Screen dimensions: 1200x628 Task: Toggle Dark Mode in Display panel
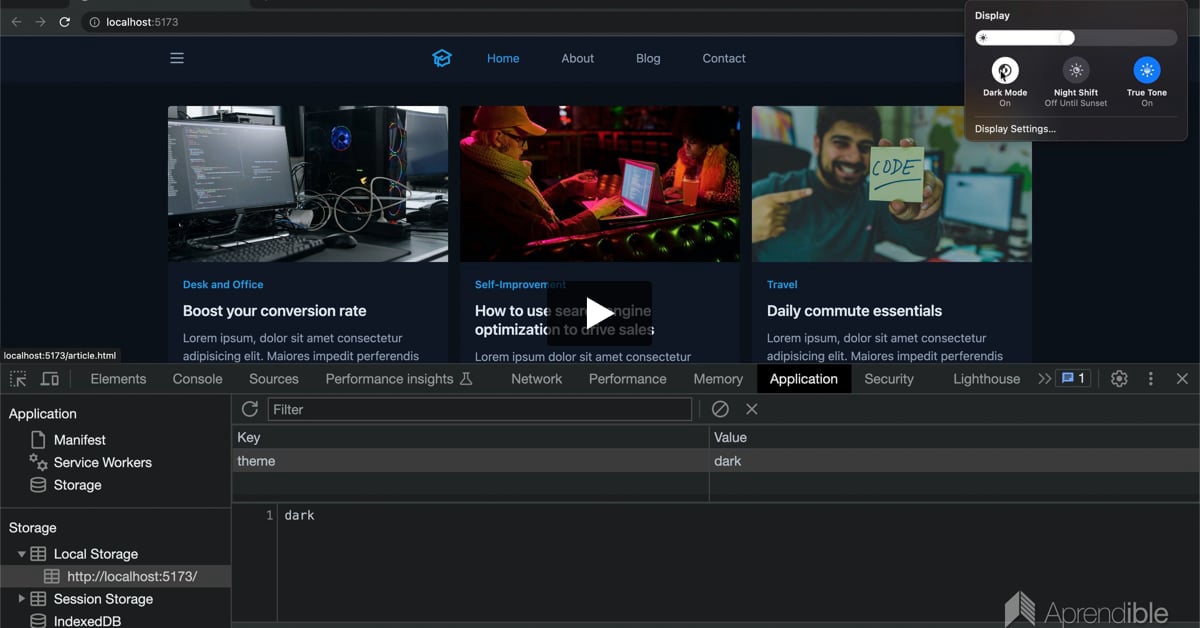click(1005, 70)
